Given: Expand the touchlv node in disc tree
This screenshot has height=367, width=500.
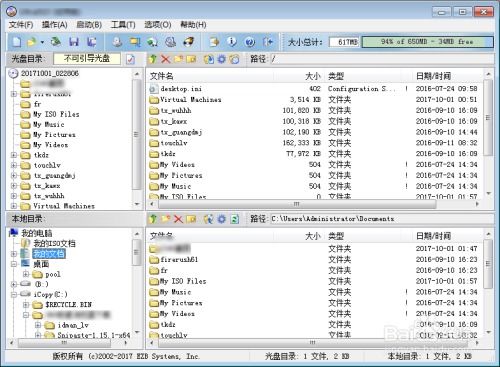Looking at the screenshot, I should [x=14, y=165].
